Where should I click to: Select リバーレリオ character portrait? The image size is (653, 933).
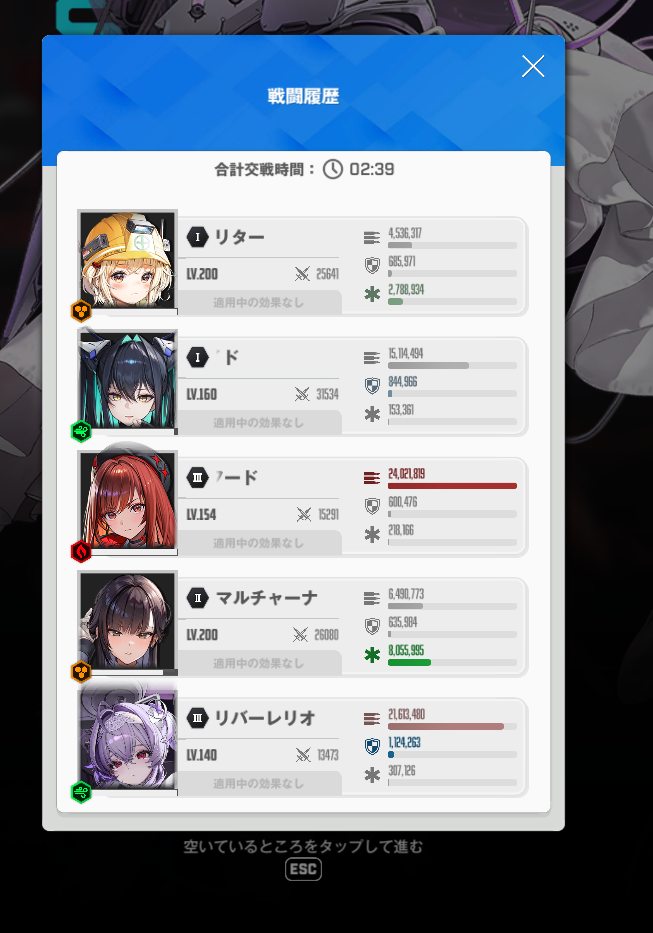click(x=128, y=741)
